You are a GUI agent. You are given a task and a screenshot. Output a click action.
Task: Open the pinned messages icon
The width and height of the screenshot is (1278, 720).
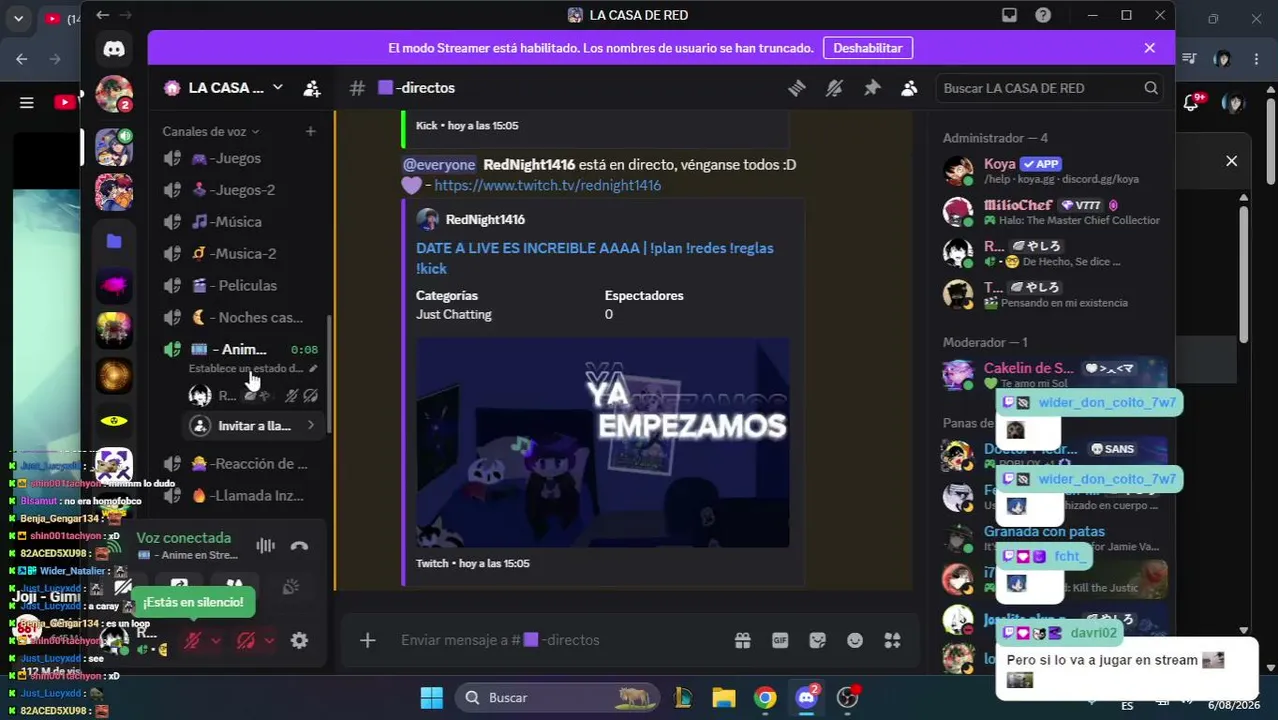point(872,88)
